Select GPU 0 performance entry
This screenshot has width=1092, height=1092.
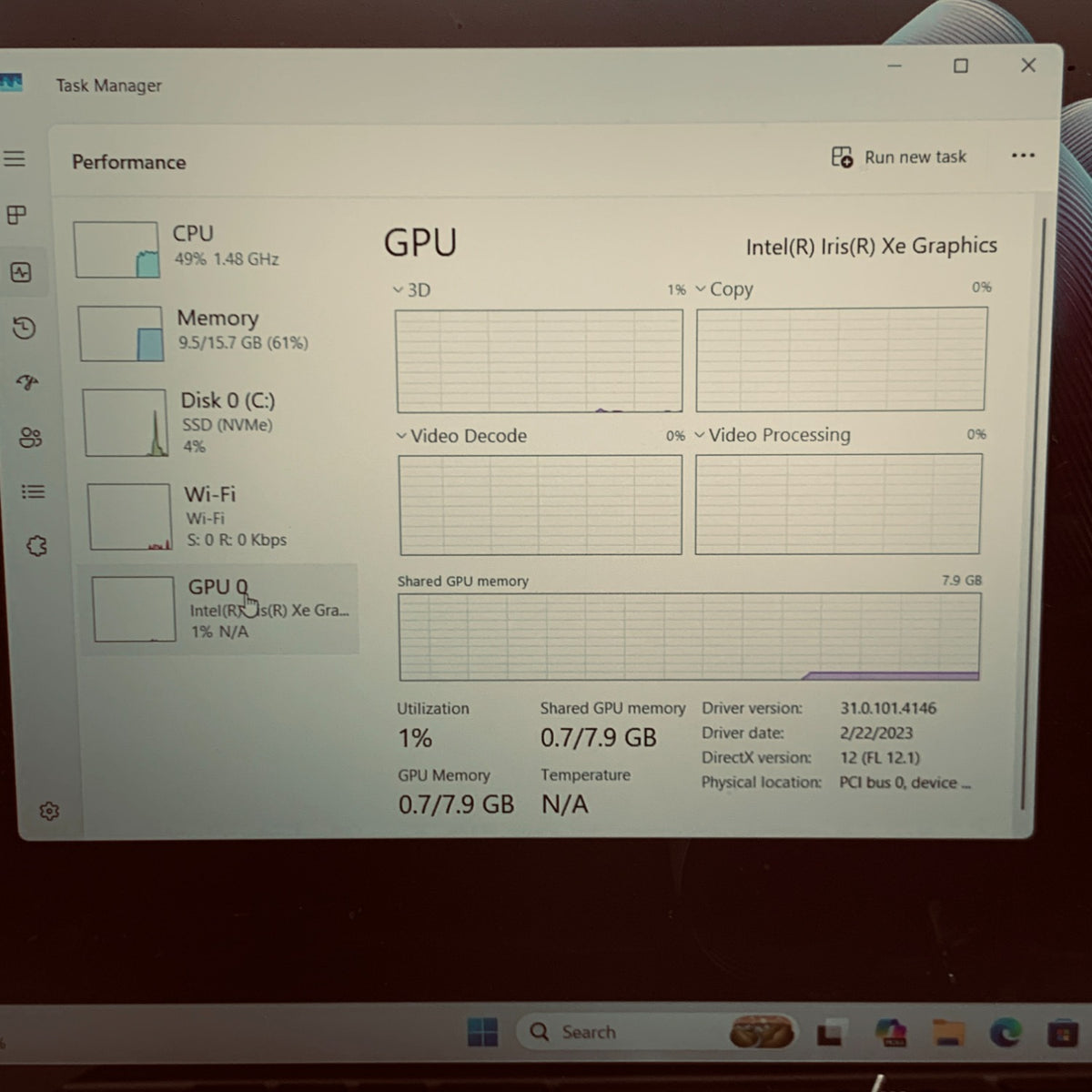coord(221,609)
